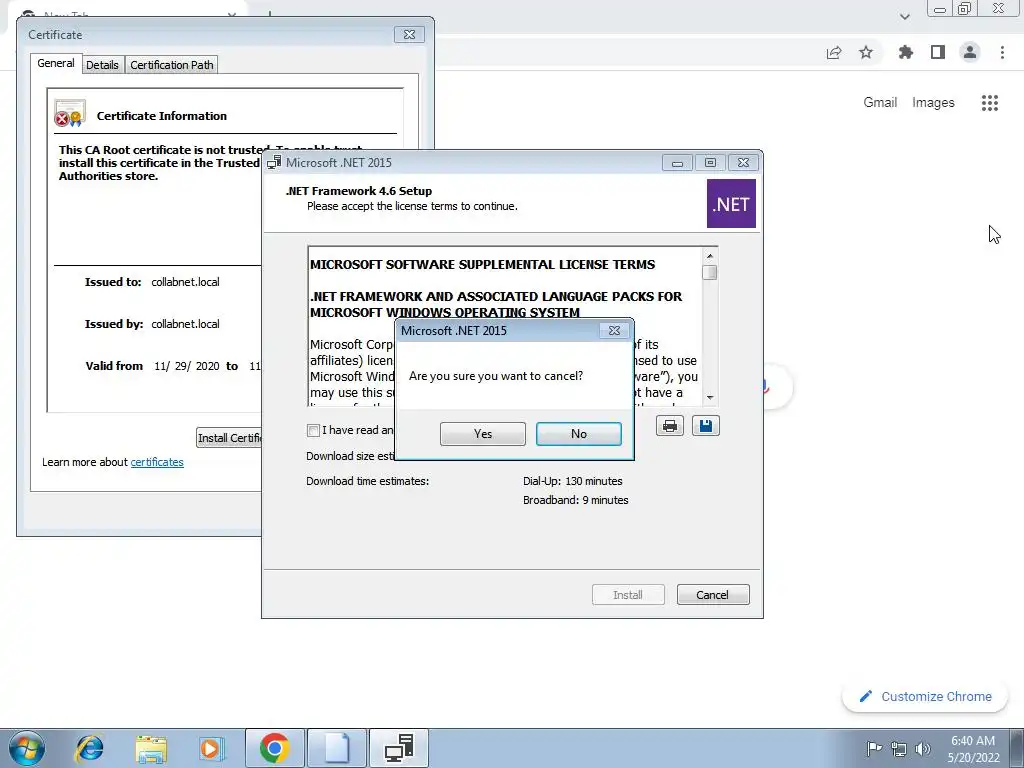Click the Microsoft .NET 2015 title bar icon
Image resolution: width=1024 pixels, height=768 pixels.
coord(274,163)
